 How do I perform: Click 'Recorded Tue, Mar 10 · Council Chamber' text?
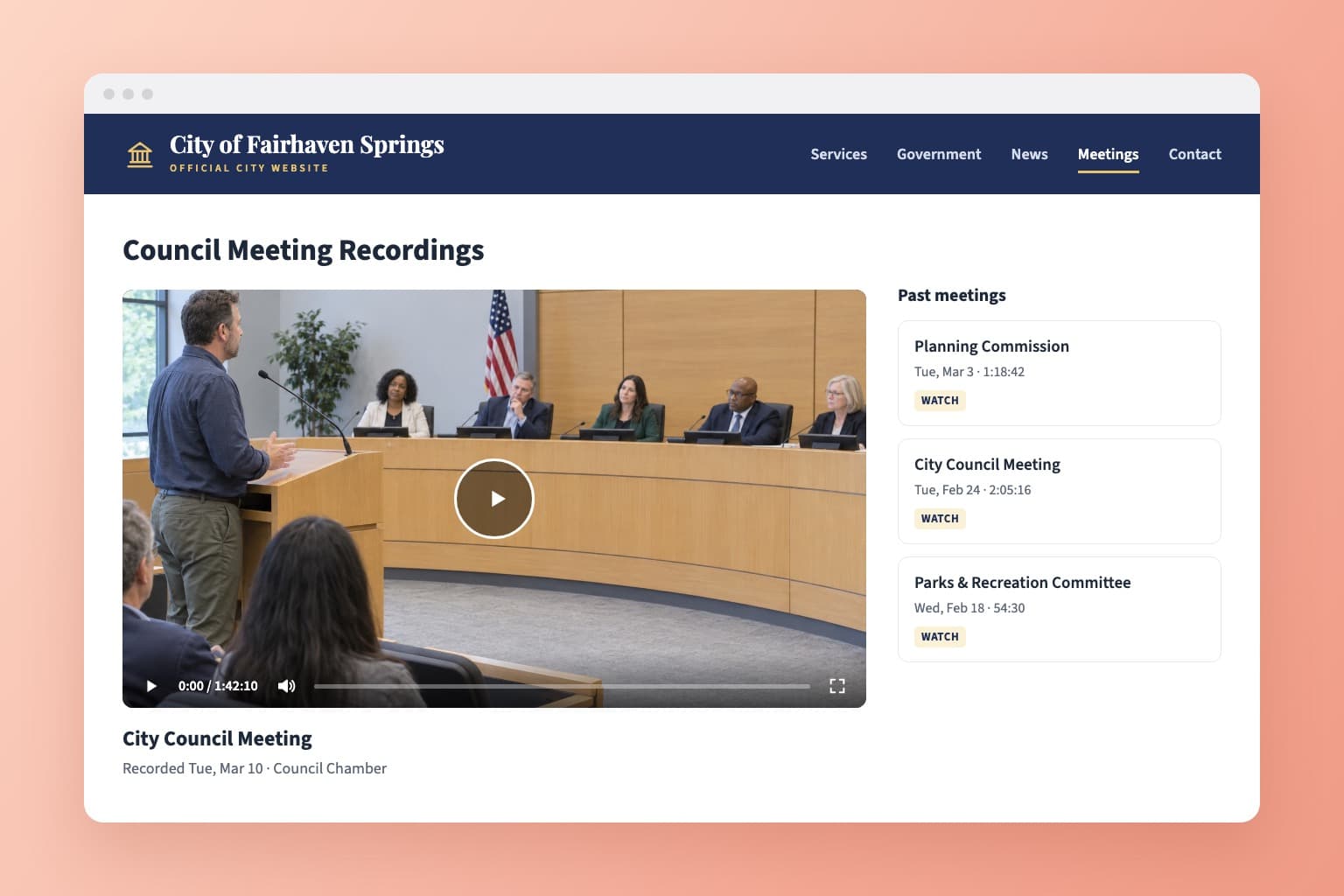coord(255,768)
